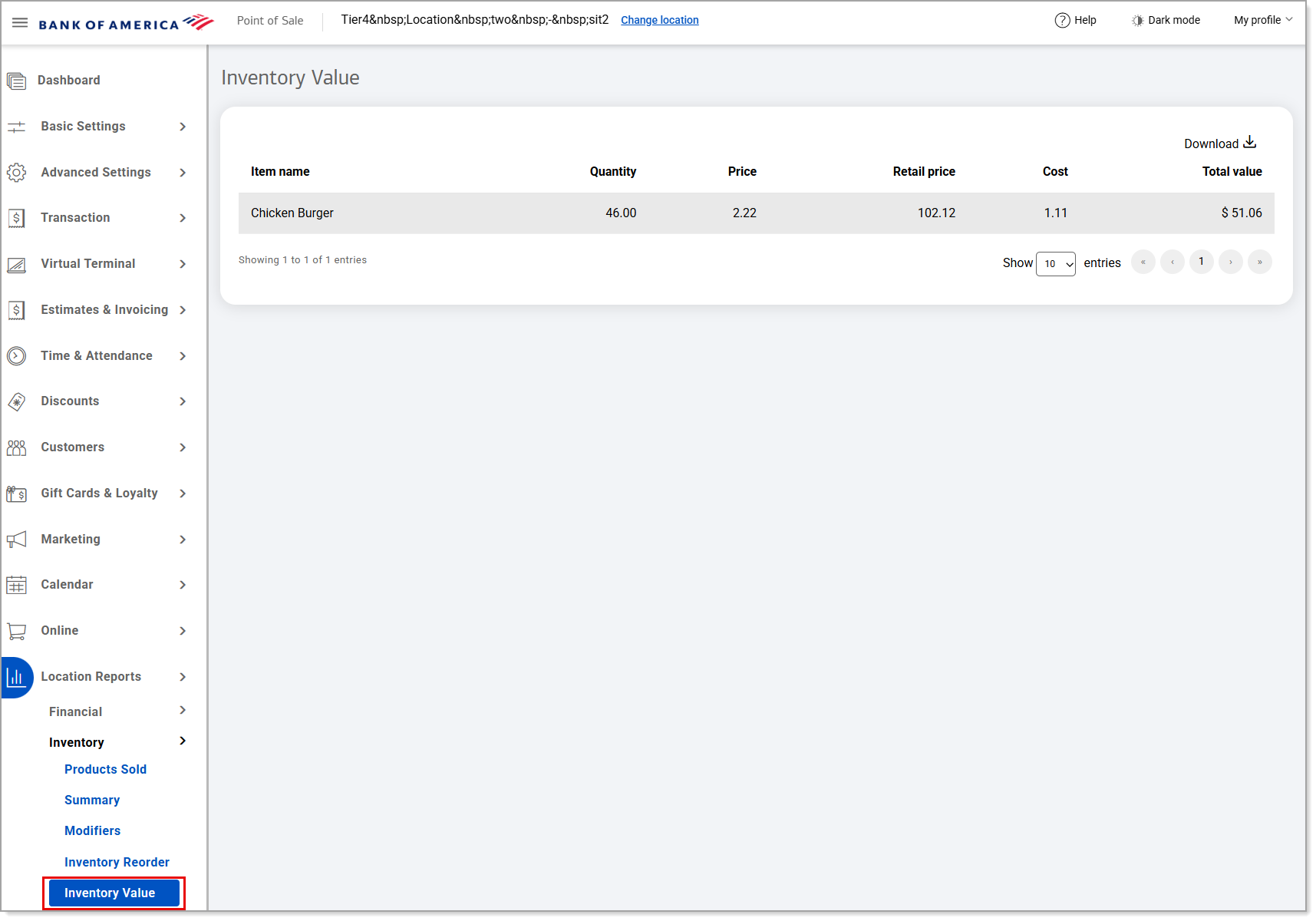This screenshot has width=1316, height=921.
Task: Click the Marketing megaphone icon
Action: [x=16, y=540]
